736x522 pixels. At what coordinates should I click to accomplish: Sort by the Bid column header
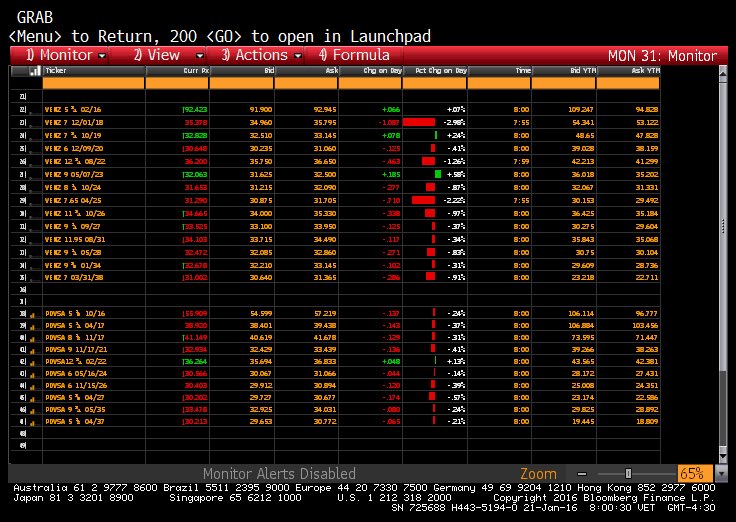click(242, 70)
